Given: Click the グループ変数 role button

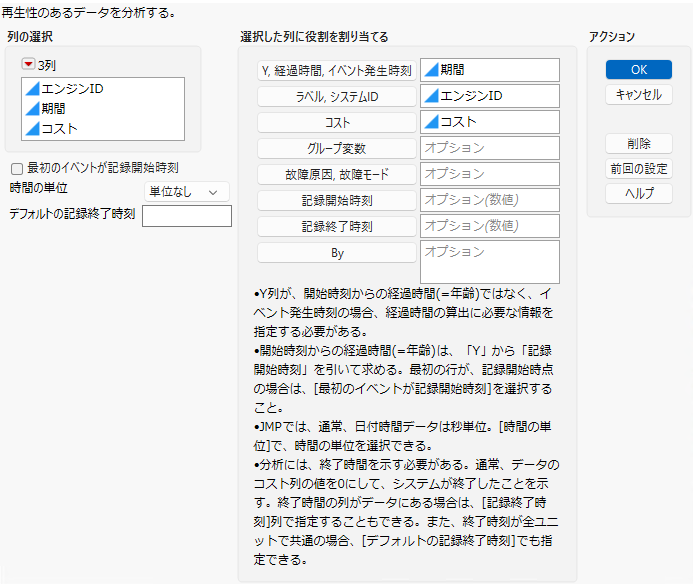Looking at the screenshot, I should pos(336,149).
